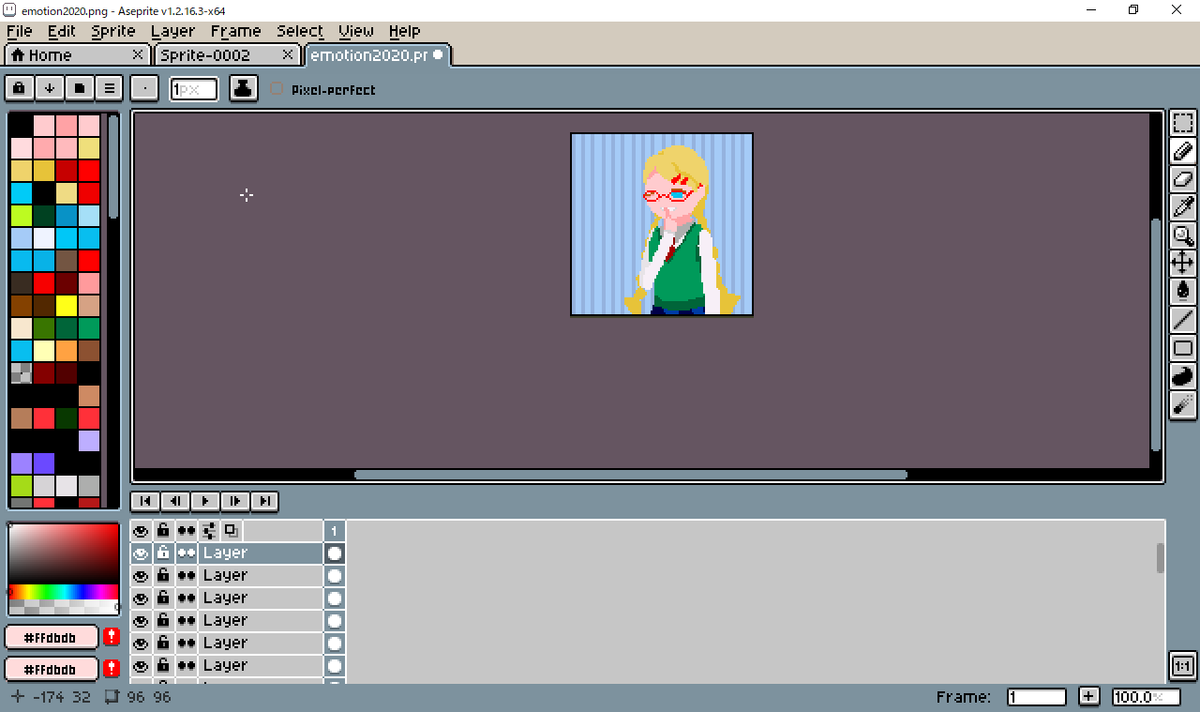1200x712 pixels.
Task: Select the Line tool
Action: pos(1183,320)
